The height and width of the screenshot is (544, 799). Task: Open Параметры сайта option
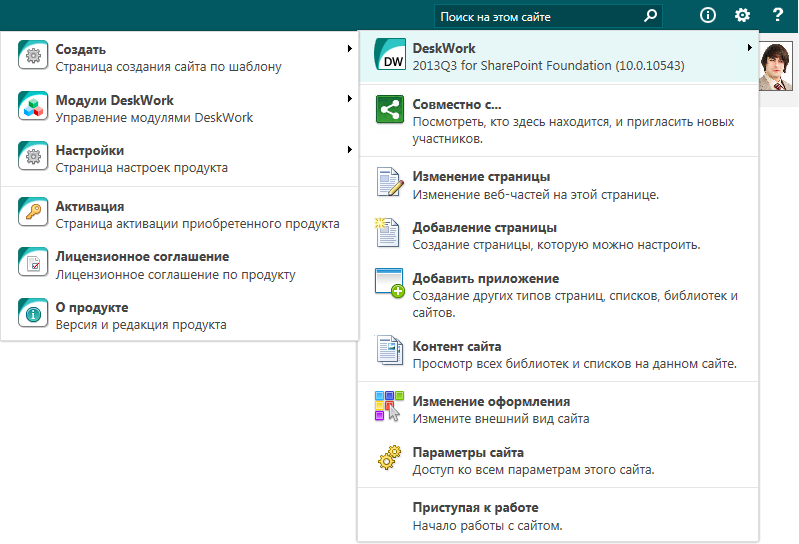(x=558, y=460)
